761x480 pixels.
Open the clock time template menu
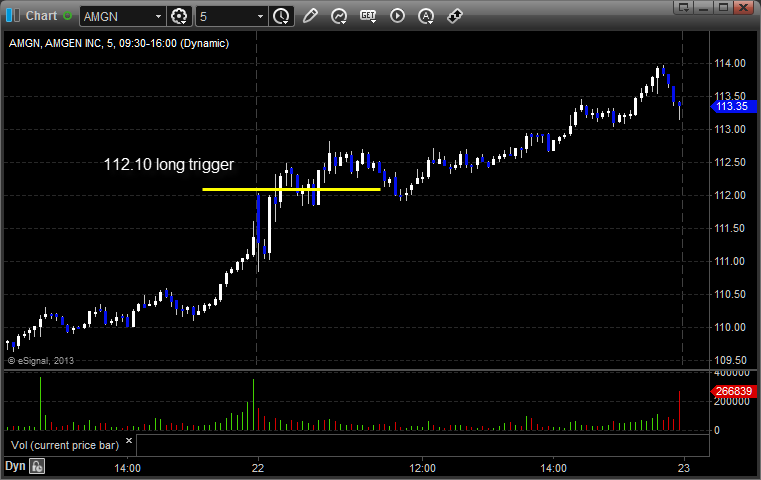click(281, 17)
